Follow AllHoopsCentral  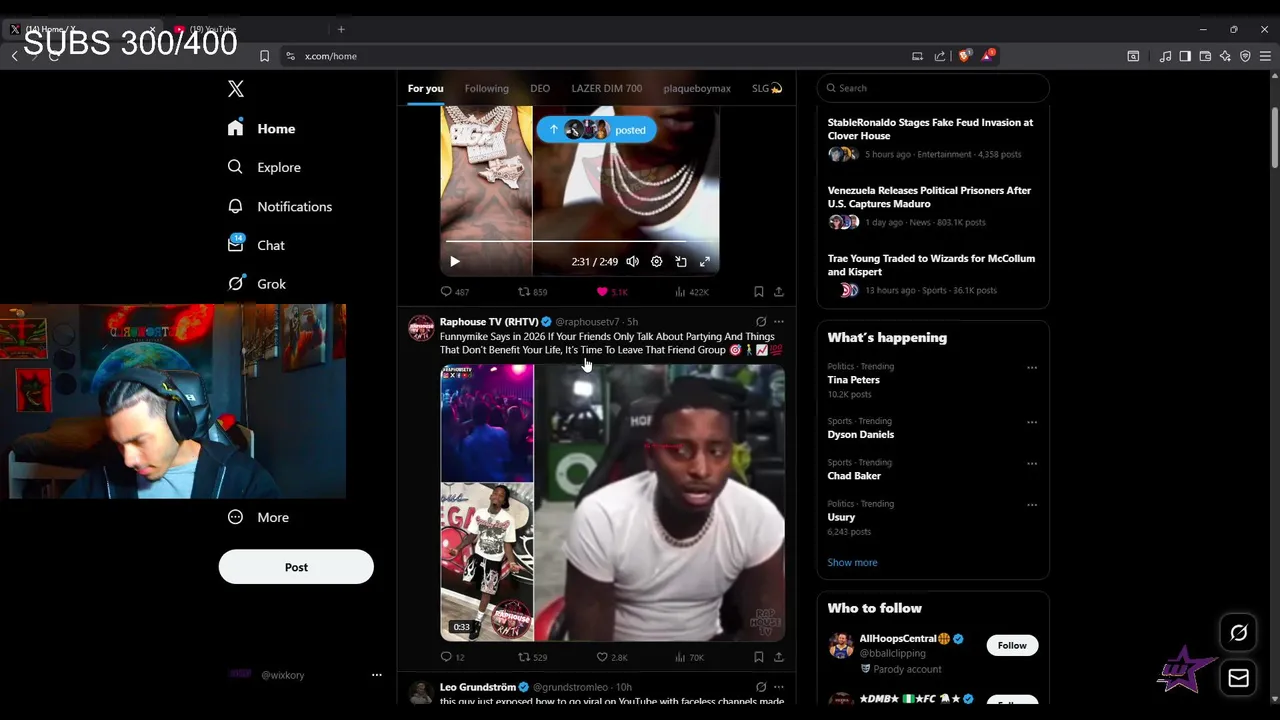coord(1012,645)
